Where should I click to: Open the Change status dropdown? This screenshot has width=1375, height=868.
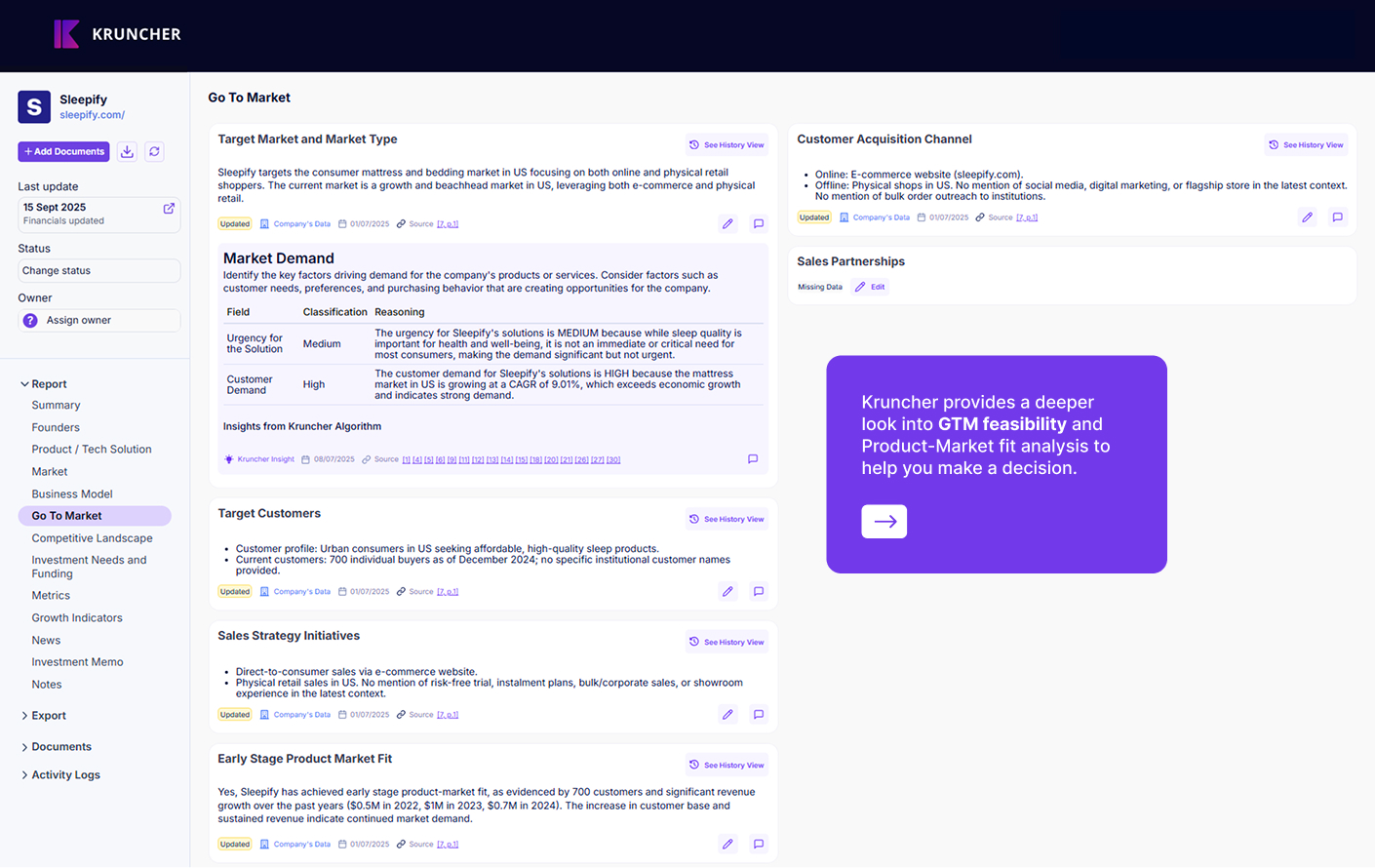tap(98, 271)
